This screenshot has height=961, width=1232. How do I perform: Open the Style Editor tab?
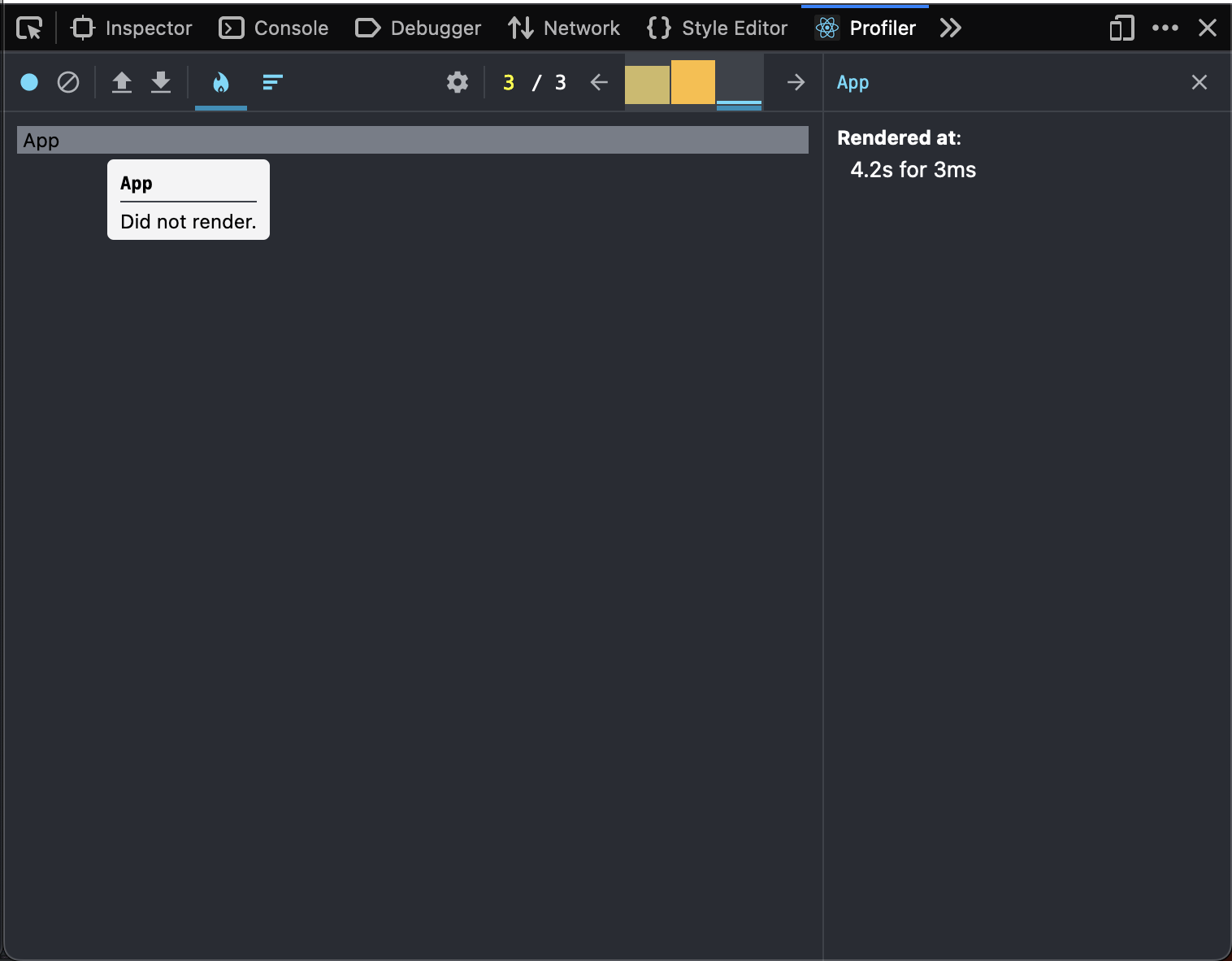pos(717,28)
